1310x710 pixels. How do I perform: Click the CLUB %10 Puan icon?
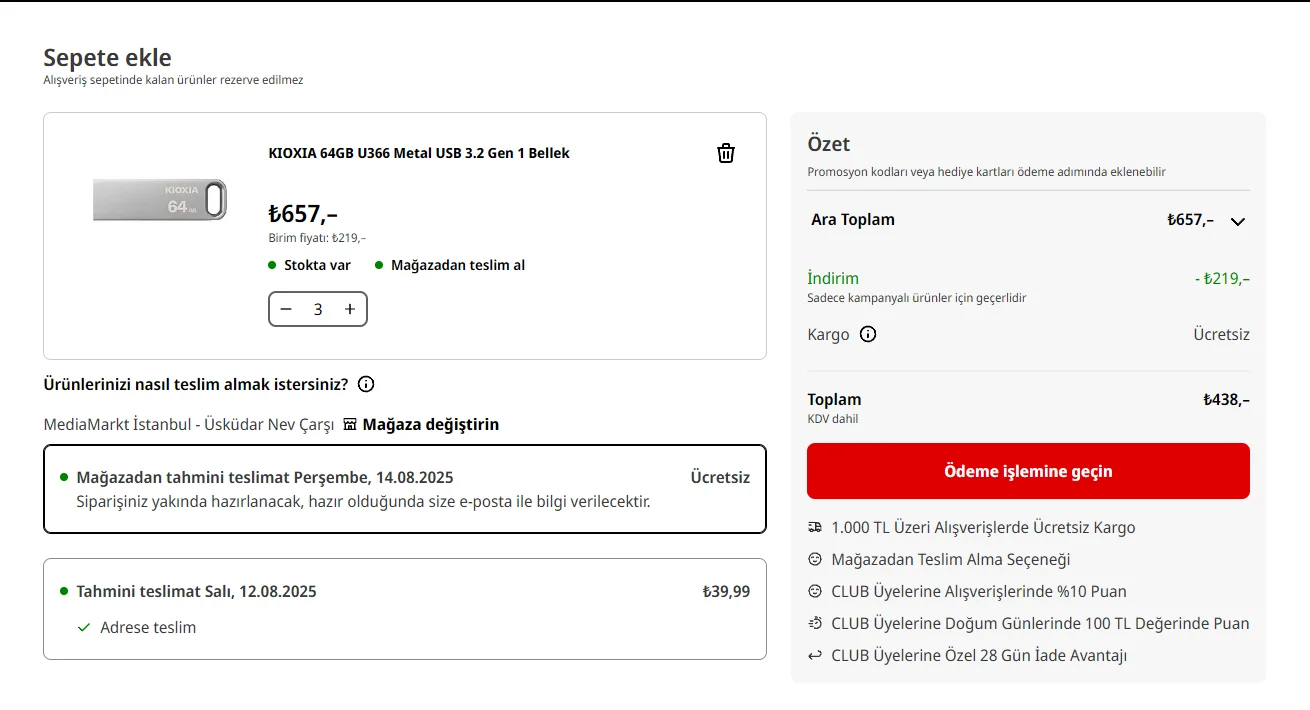[x=815, y=591]
